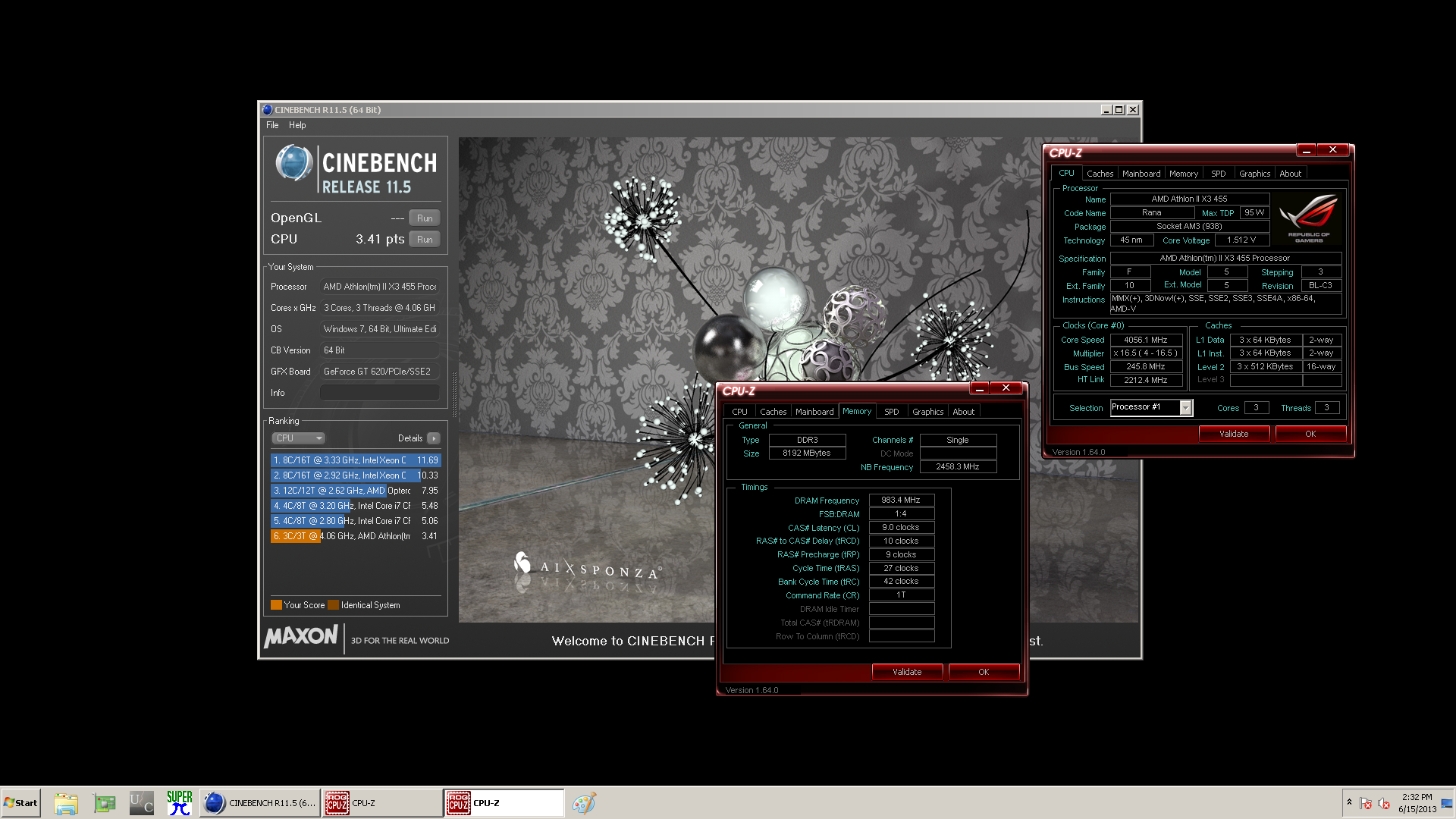
Task: Open Paint from taskbar palette icon
Action: (x=584, y=803)
